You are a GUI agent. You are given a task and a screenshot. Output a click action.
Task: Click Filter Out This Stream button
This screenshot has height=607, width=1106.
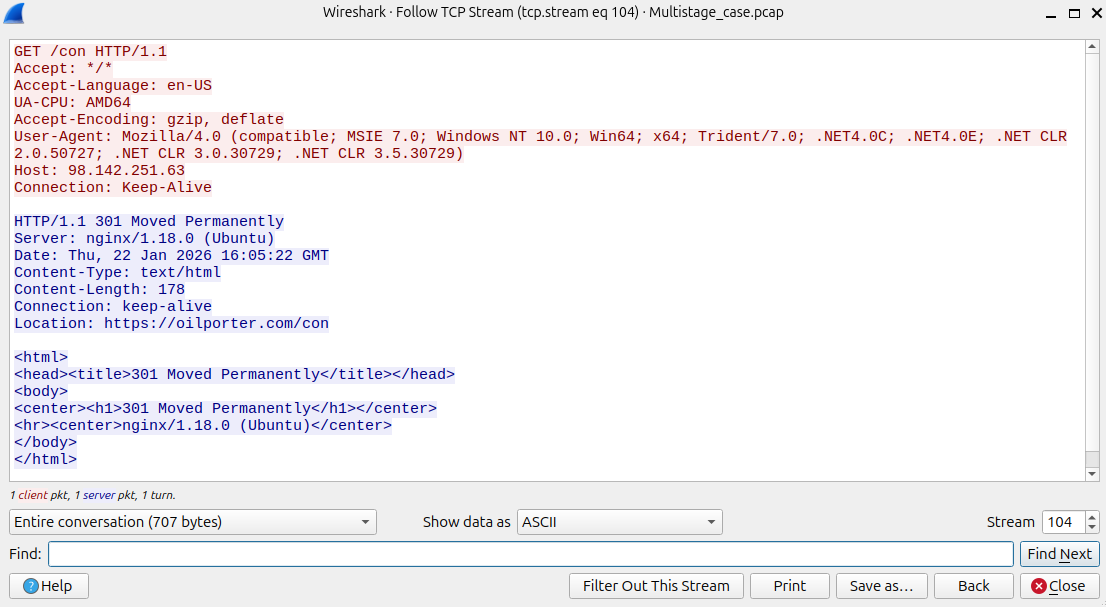click(656, 586)
